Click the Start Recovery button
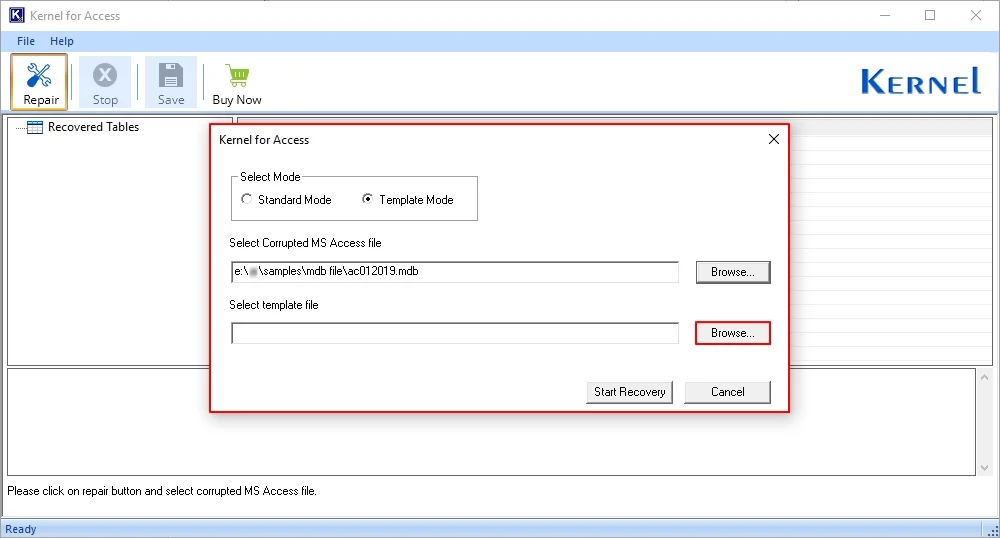The height and width of the screenshot is (538, 1000). 629,392
